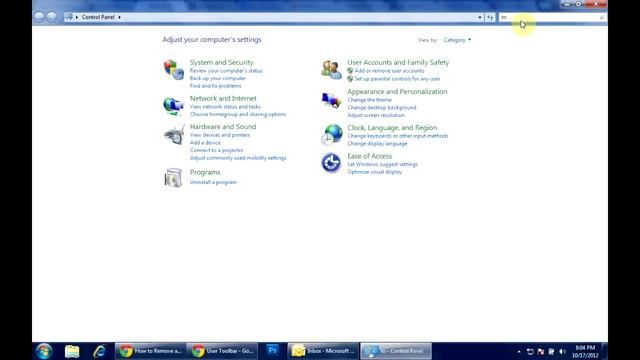Click Change the theme
The height and width of the screenshot is (360, 640).
click(x=369, y=100)
